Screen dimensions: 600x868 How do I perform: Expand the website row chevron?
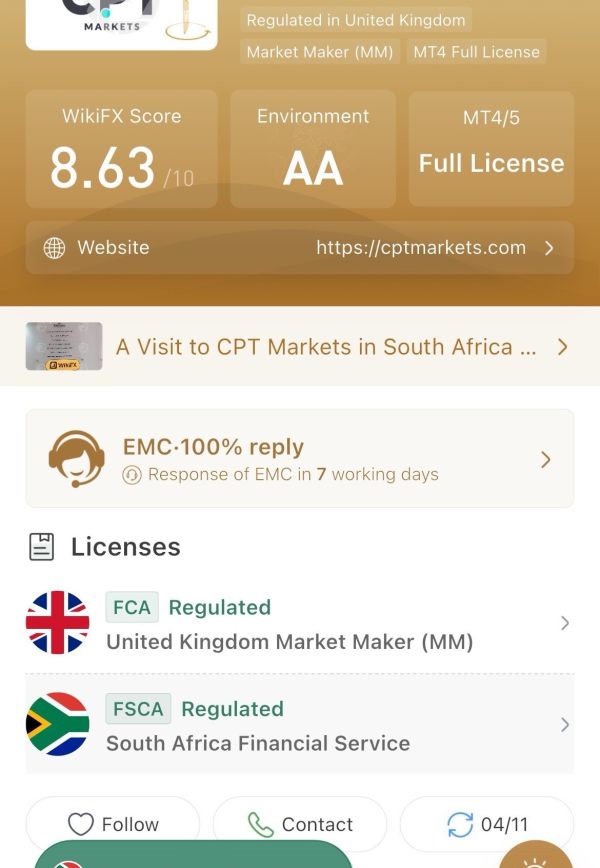[549, 248]
